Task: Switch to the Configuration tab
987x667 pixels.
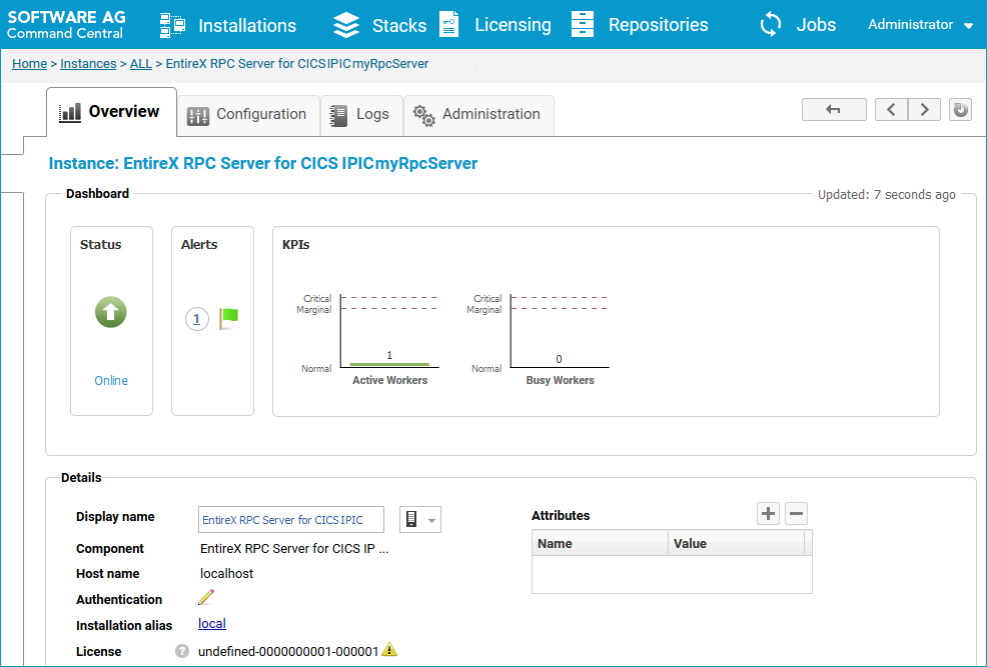Action: (x=248, y=115)
